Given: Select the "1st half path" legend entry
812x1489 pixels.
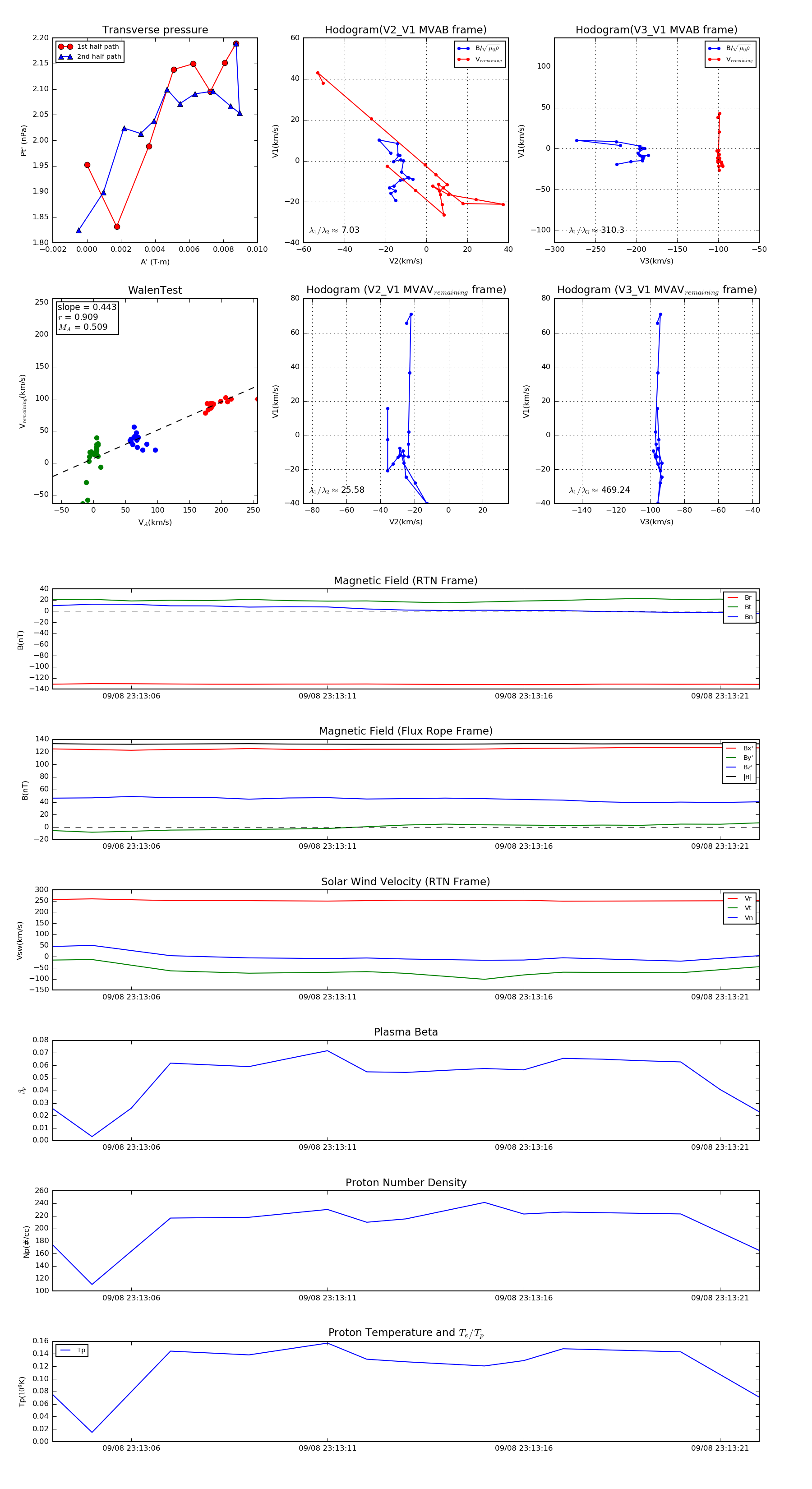Looking at the screenshot, I should coord(89,47).
